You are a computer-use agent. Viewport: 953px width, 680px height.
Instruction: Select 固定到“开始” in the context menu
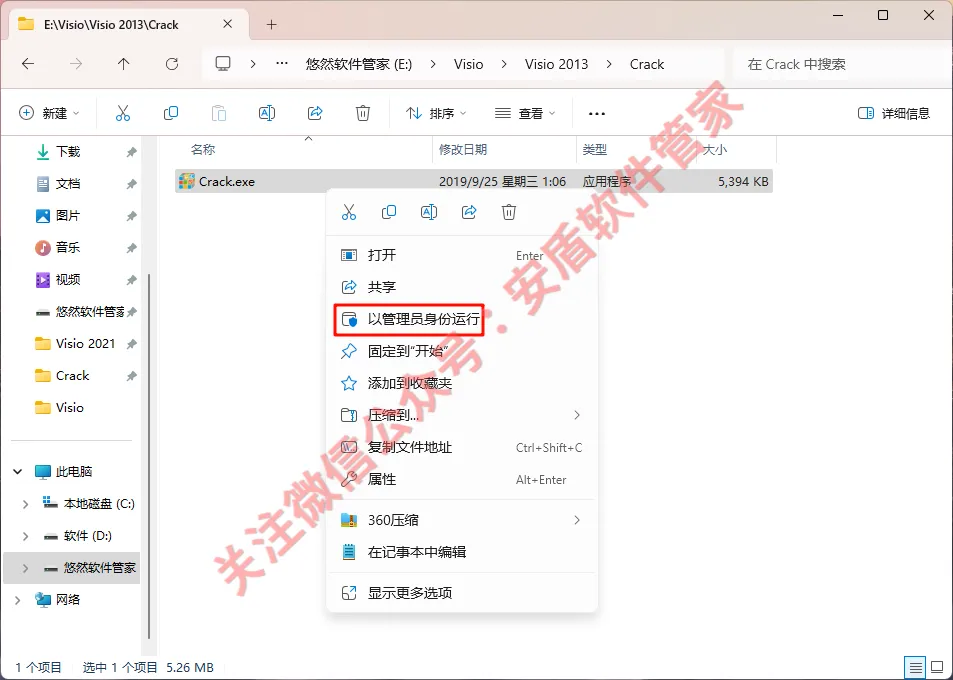coord(462,351)
